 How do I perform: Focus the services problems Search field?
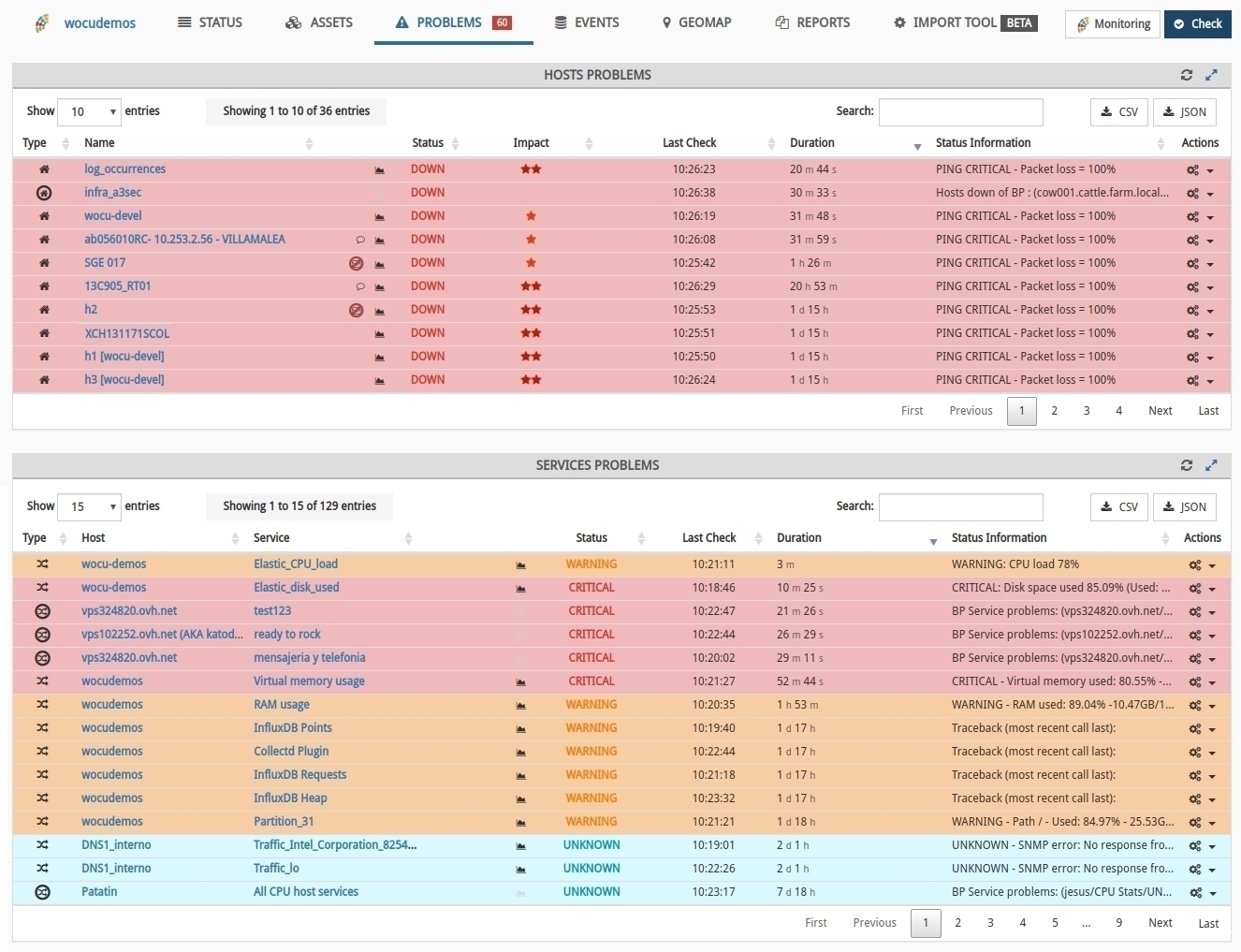961,507
